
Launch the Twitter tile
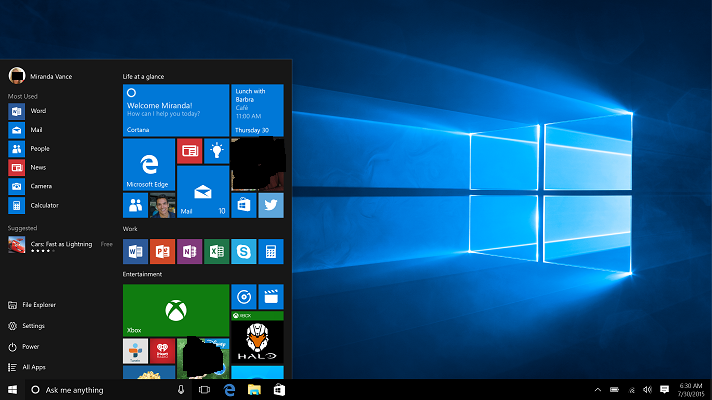click(x=271, y=205)
